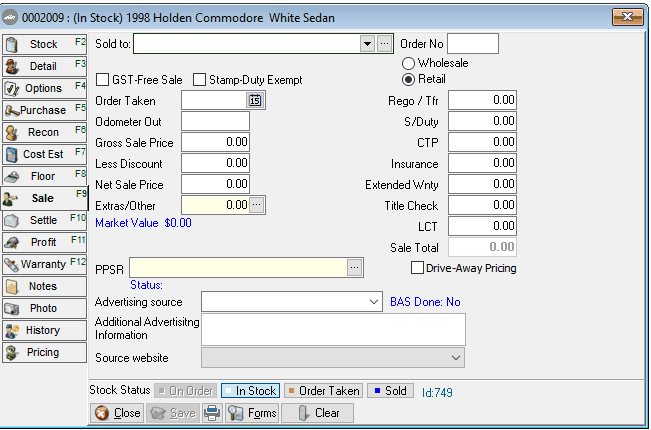Image resolution: width=651 pixels, height=430 pixels.
Task: Click the Close button
Action: coord(117,413)
